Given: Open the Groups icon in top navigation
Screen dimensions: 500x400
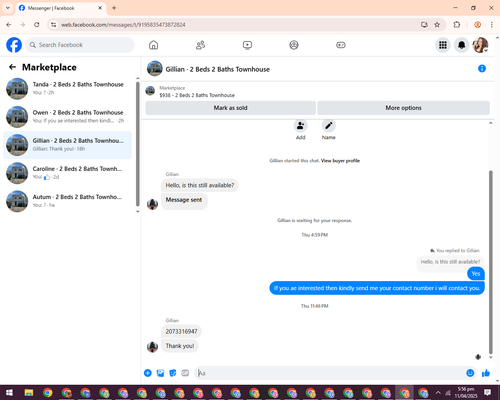Looking at the screenshot, I should click(x=294, y=45).
